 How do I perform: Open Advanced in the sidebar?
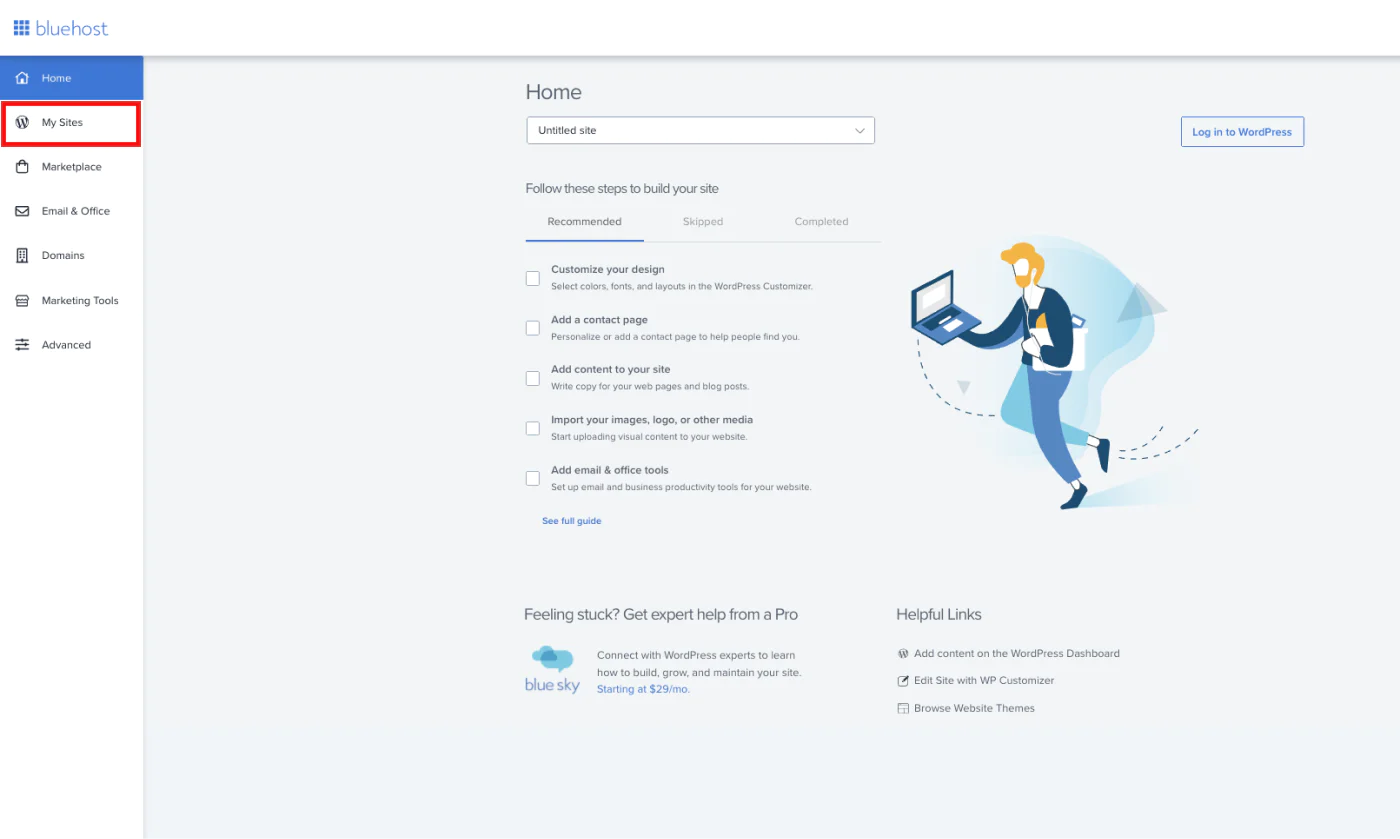pos(71,345)
